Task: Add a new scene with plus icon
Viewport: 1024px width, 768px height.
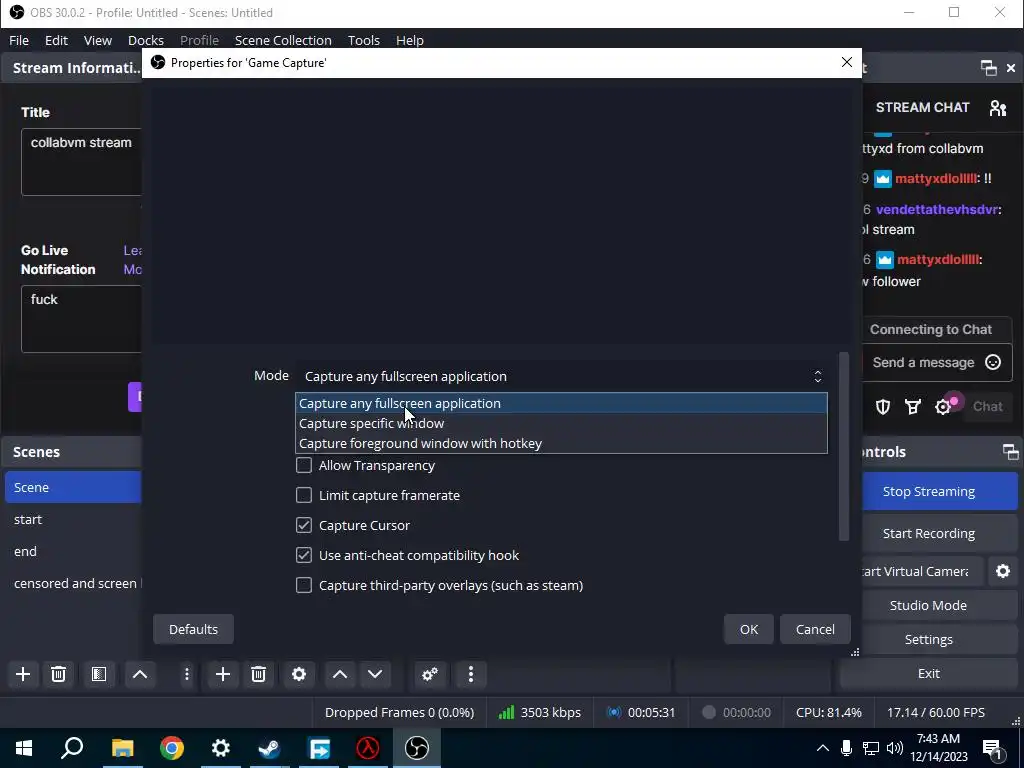Action: (x=23, y=674)
